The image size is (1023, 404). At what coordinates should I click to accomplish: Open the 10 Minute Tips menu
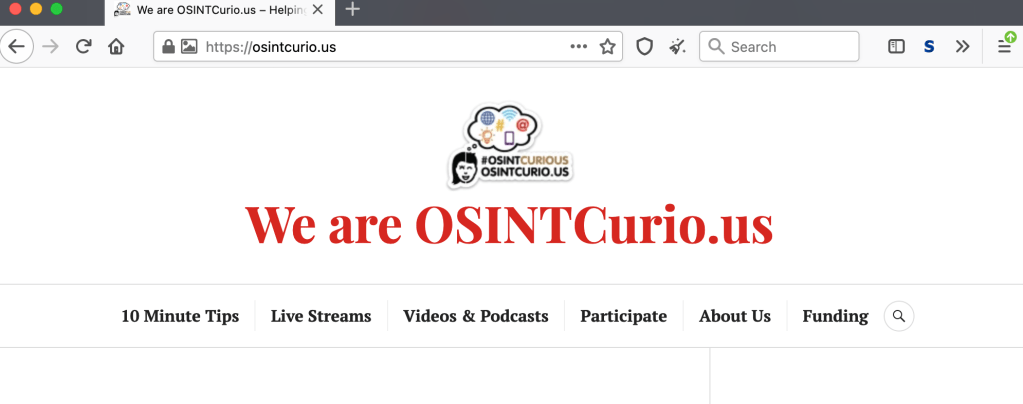pyautogui.click(x=180, y=317)
